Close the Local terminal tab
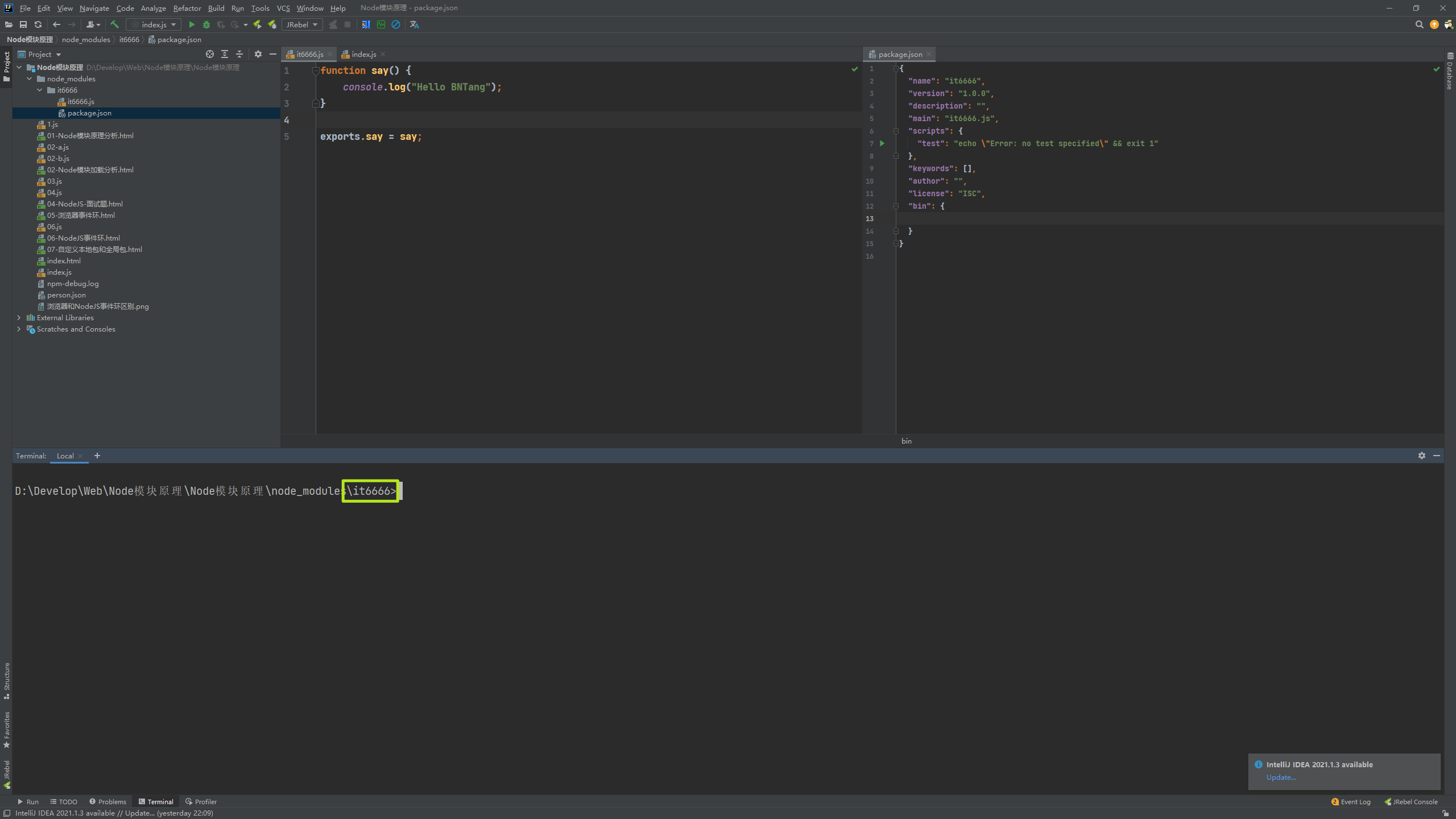1456x819 pixels. (80, 456)
